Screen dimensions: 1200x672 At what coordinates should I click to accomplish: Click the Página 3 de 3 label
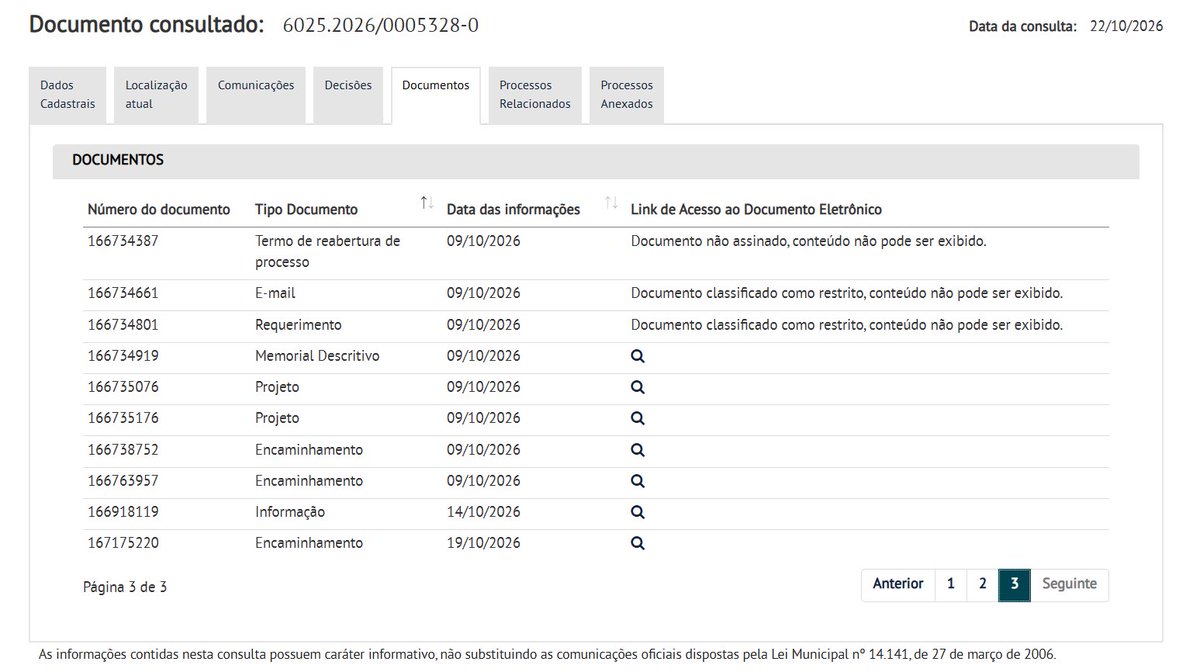pyautogui.click(x=125, y=587)
